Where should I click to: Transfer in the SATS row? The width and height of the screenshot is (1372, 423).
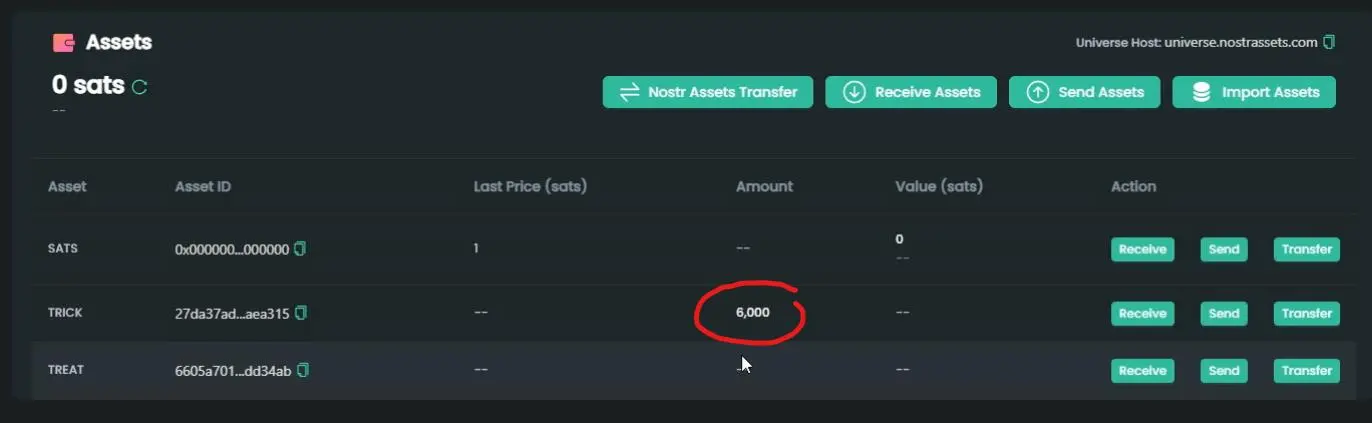pyautogui.click(x=1306, y=249)
